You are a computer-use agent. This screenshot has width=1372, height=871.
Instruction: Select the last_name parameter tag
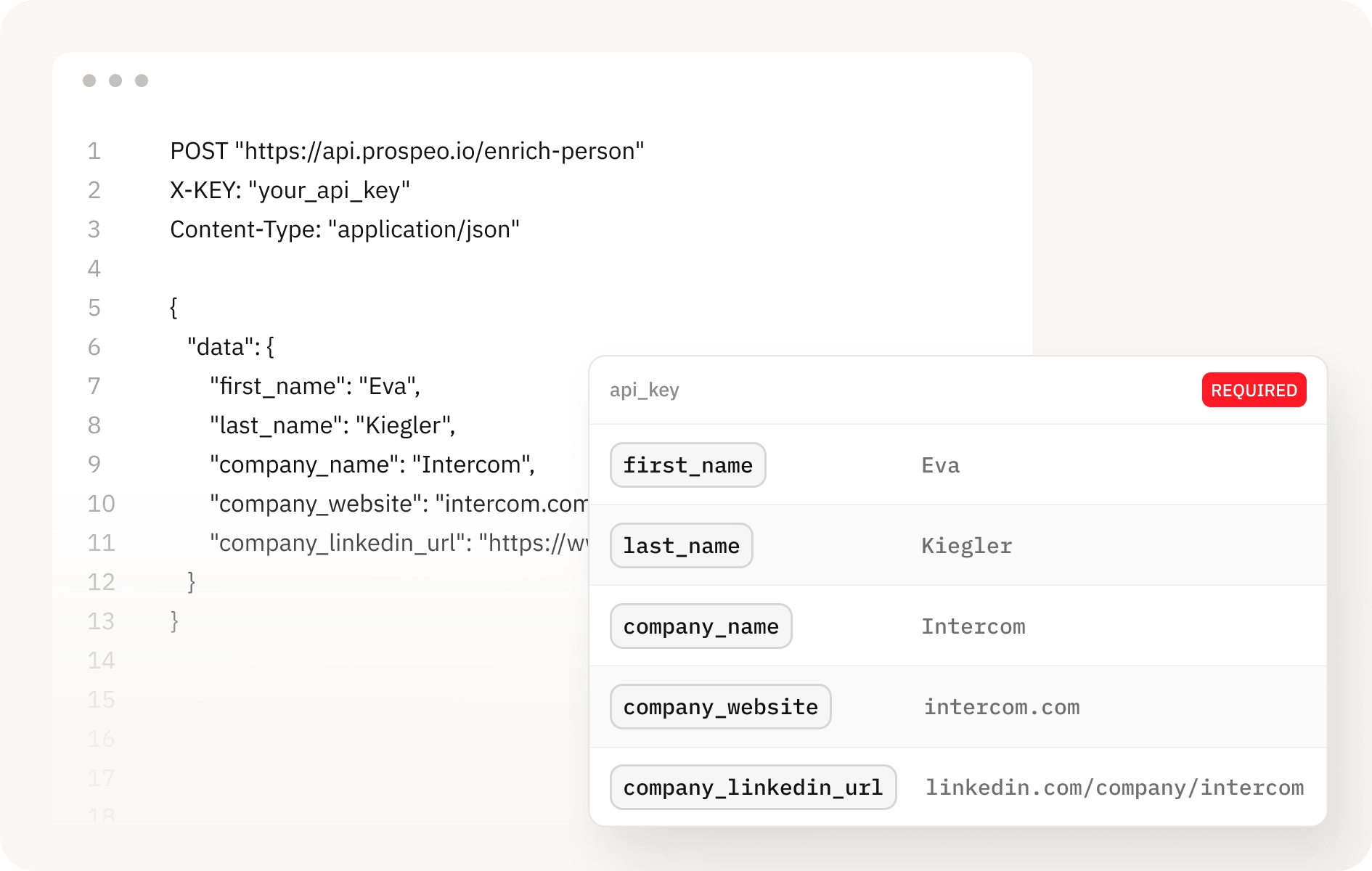click(681, 546)
